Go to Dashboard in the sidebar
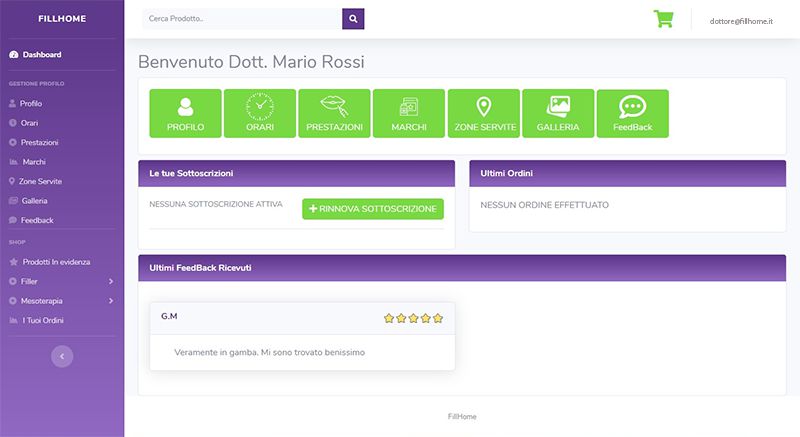Viewport: 800px width, 437px height. [42, 54]
